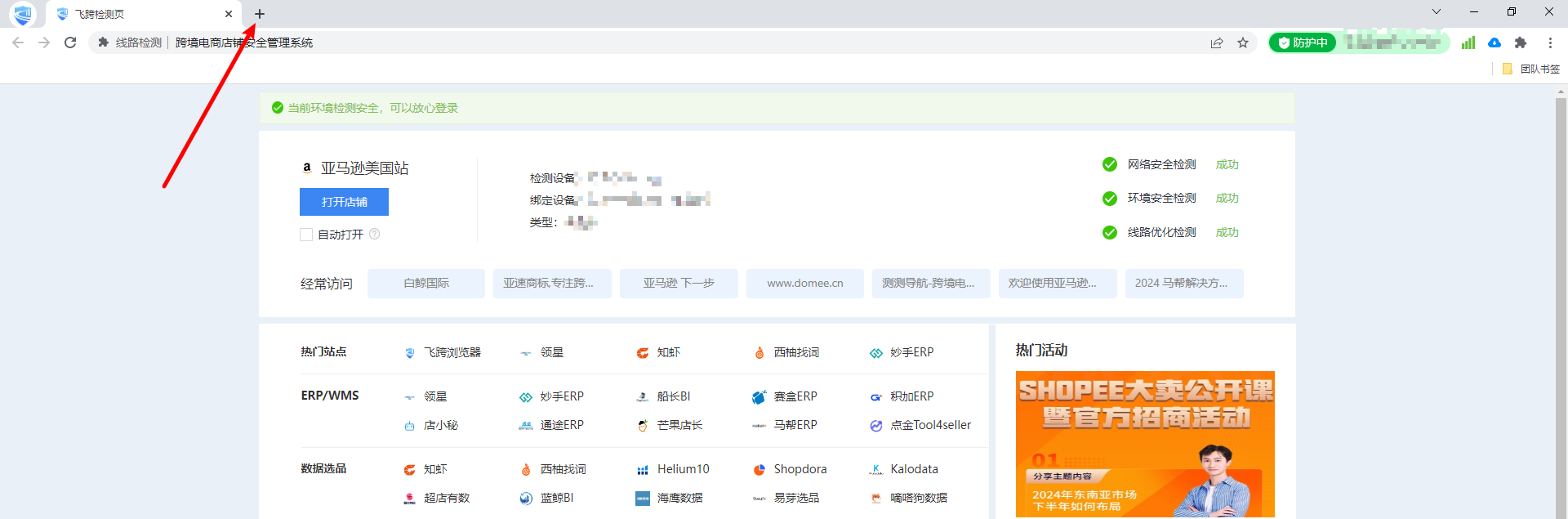The width and height of the screenshot is (1568, 519).
Task: Expand the tab list chevron
Action: [x=1437, y=11]
